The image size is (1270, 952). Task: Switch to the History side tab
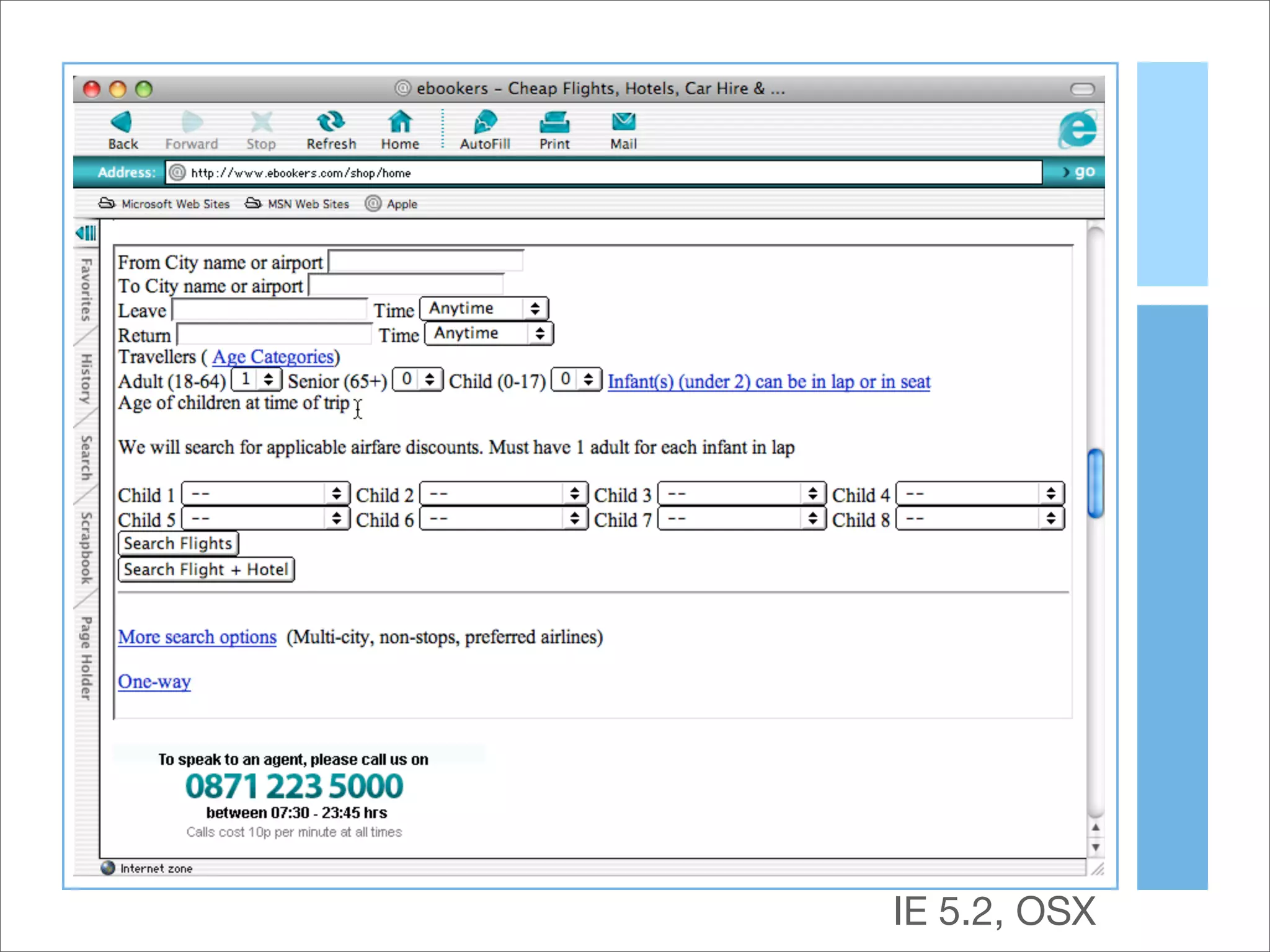tap(86, 379)
